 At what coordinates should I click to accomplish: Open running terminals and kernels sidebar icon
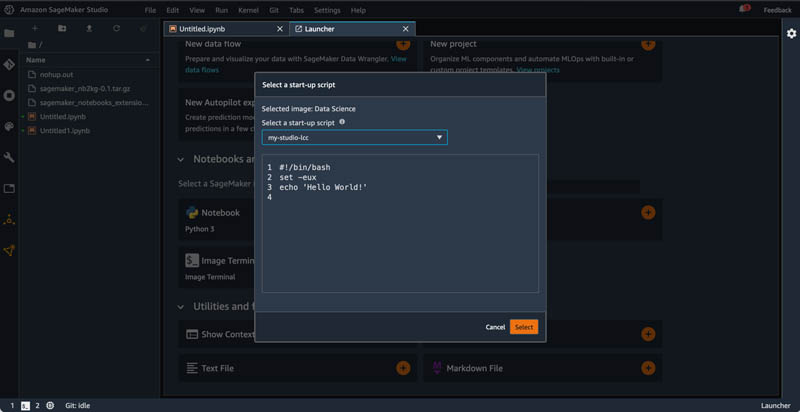(x=9, y=96)
